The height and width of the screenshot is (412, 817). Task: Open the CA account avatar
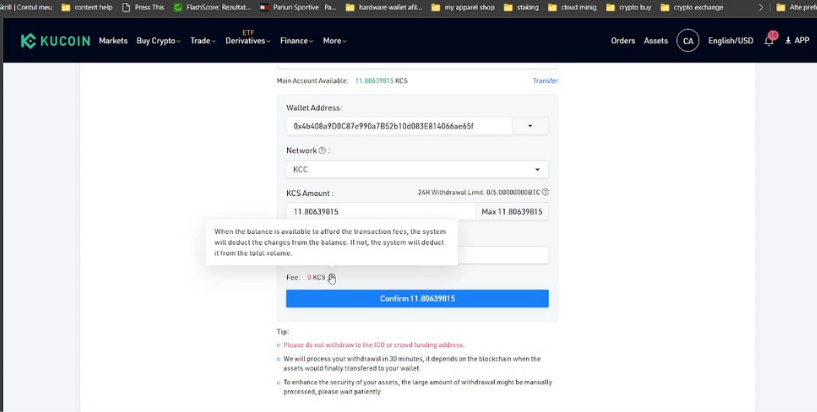(688, 41)
